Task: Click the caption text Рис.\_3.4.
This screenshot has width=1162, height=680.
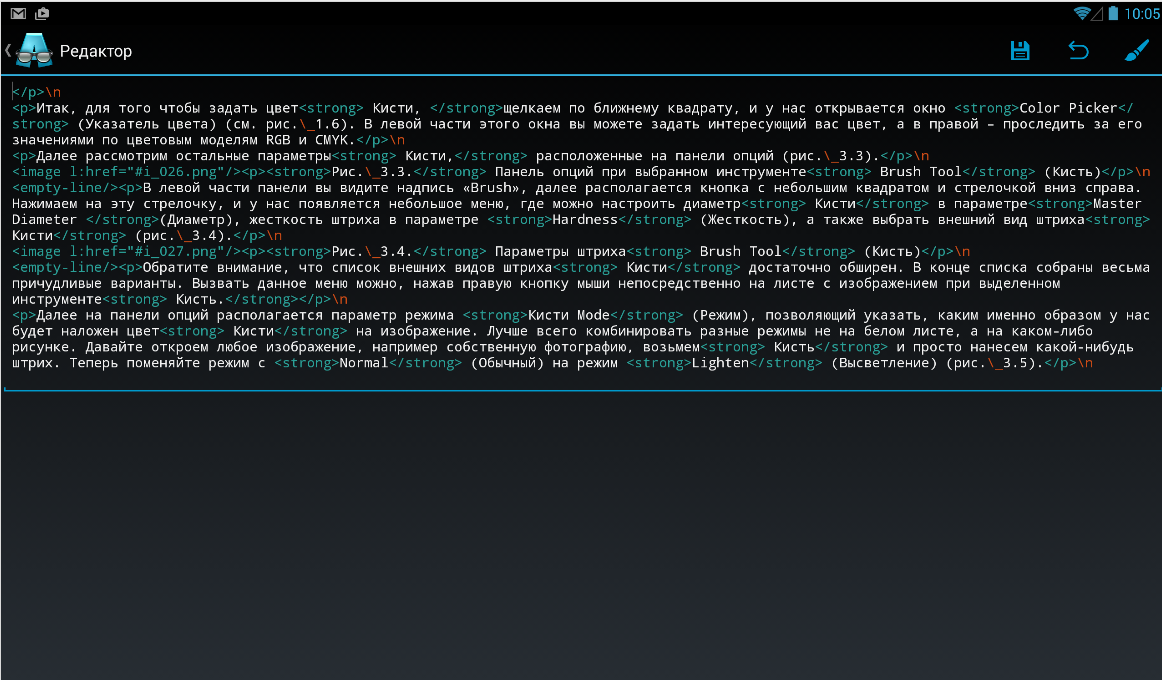Action: click(372, 252)
